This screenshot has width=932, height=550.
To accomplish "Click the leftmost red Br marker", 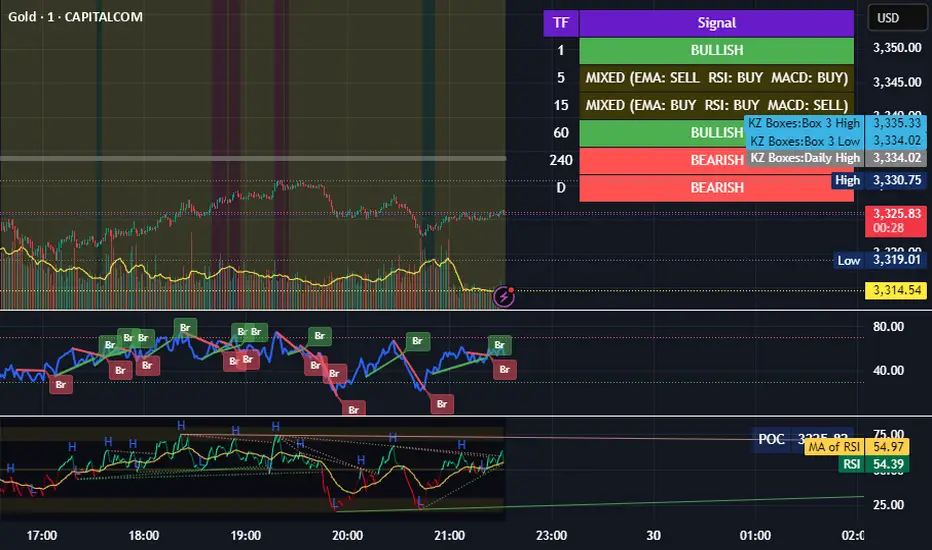I will 60,383.
